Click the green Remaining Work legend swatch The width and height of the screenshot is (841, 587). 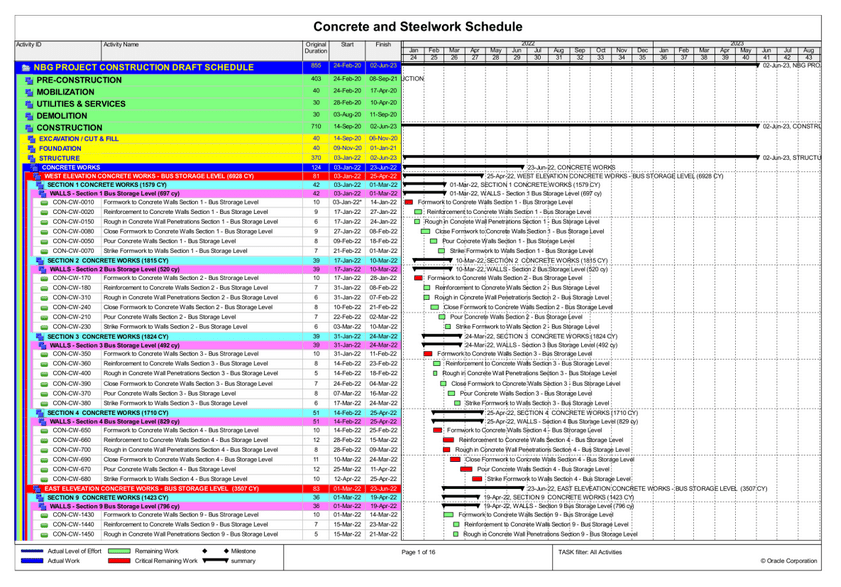[x=119, y=551]
